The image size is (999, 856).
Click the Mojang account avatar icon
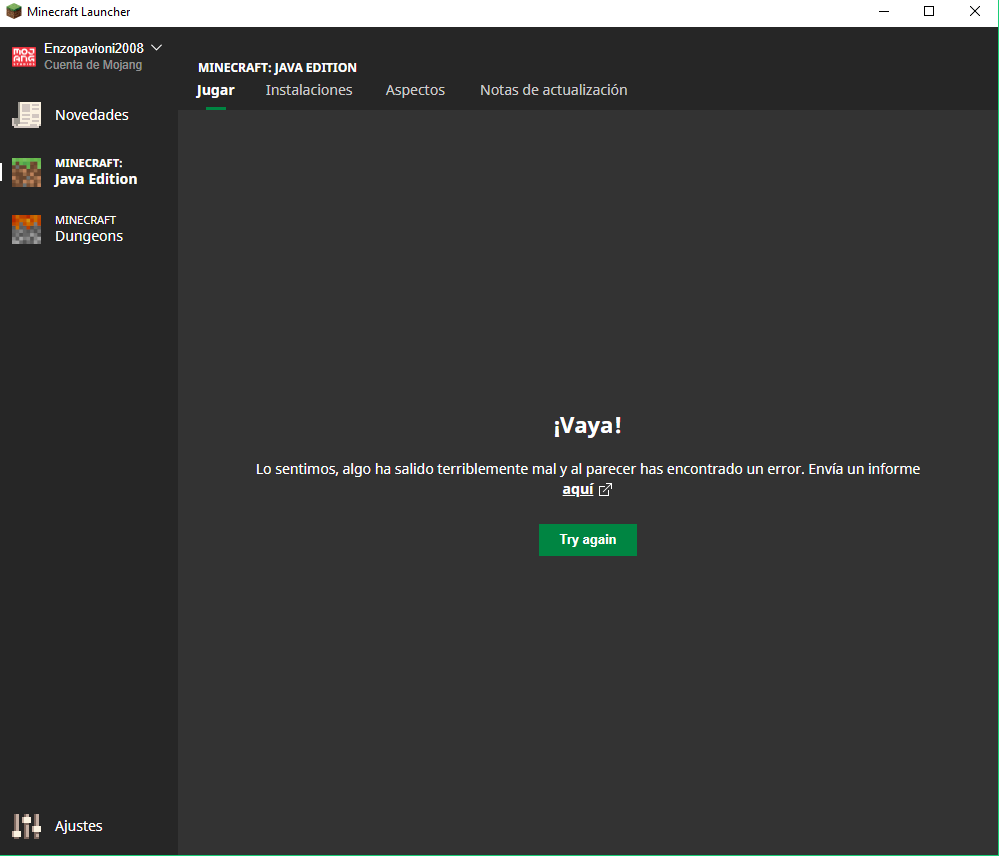pyautogui.click(x=24, y=57)
